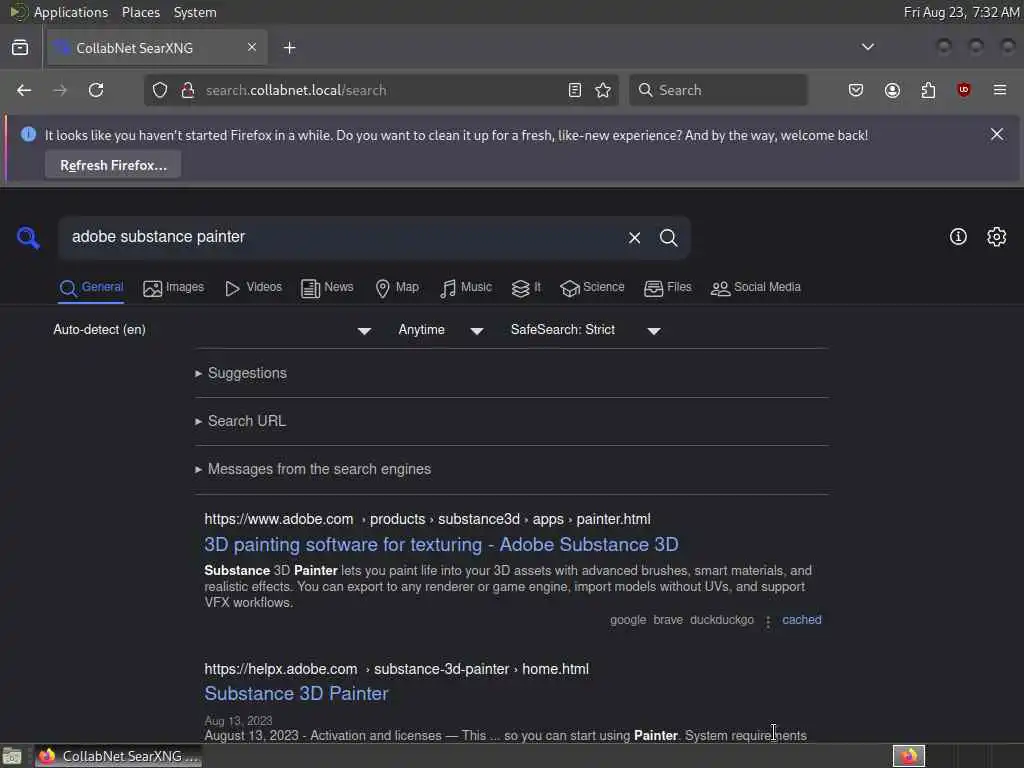
Task: Open the cached version link
Action: coord(802,620)
